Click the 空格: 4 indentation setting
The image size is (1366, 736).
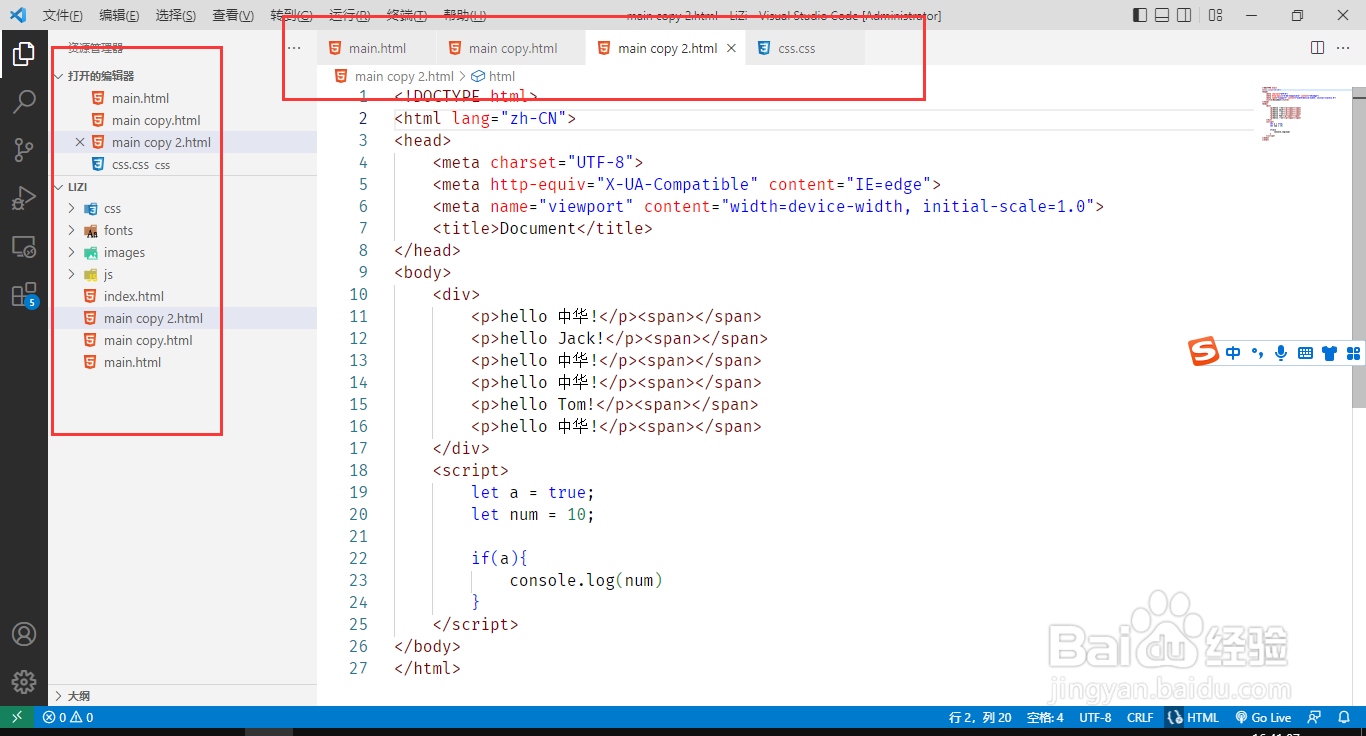click(x=1046, y=717)
